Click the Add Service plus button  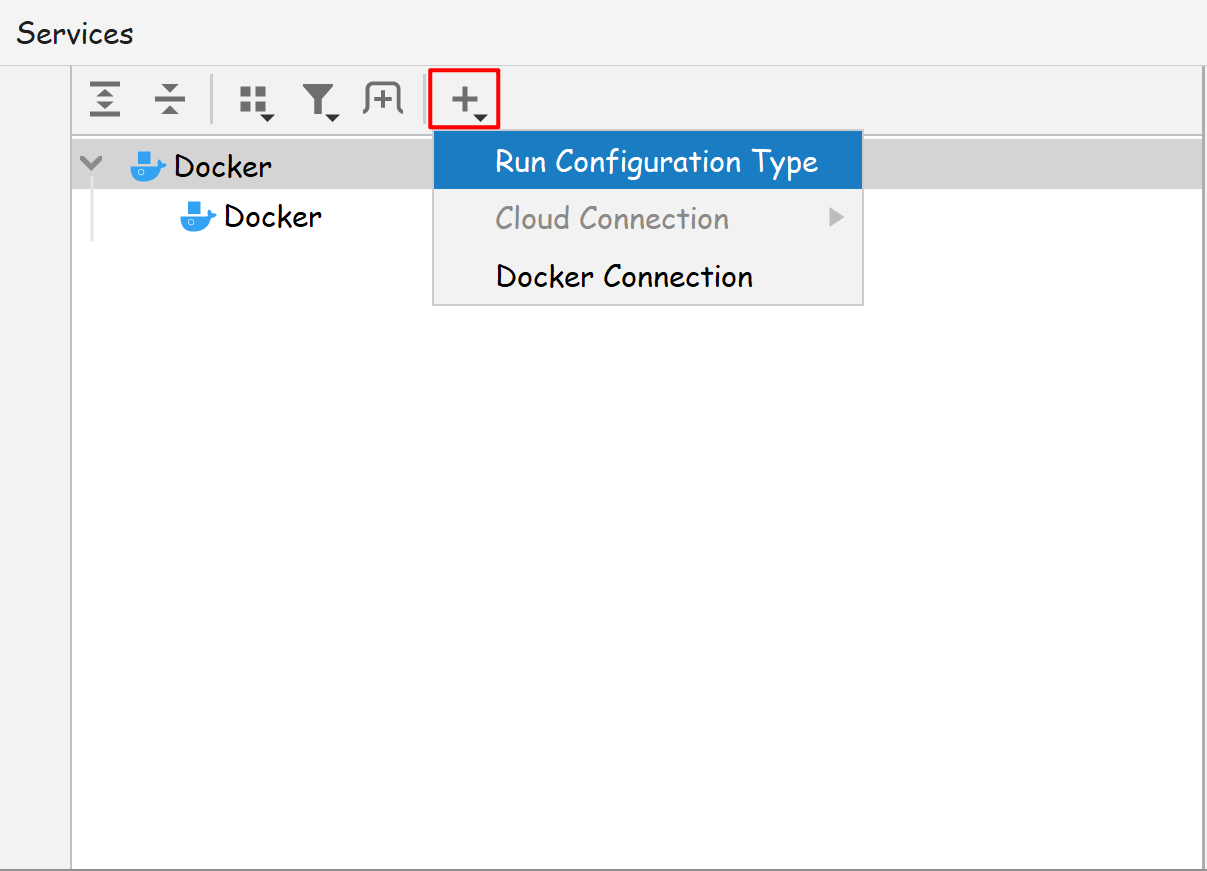coord(465,99)
